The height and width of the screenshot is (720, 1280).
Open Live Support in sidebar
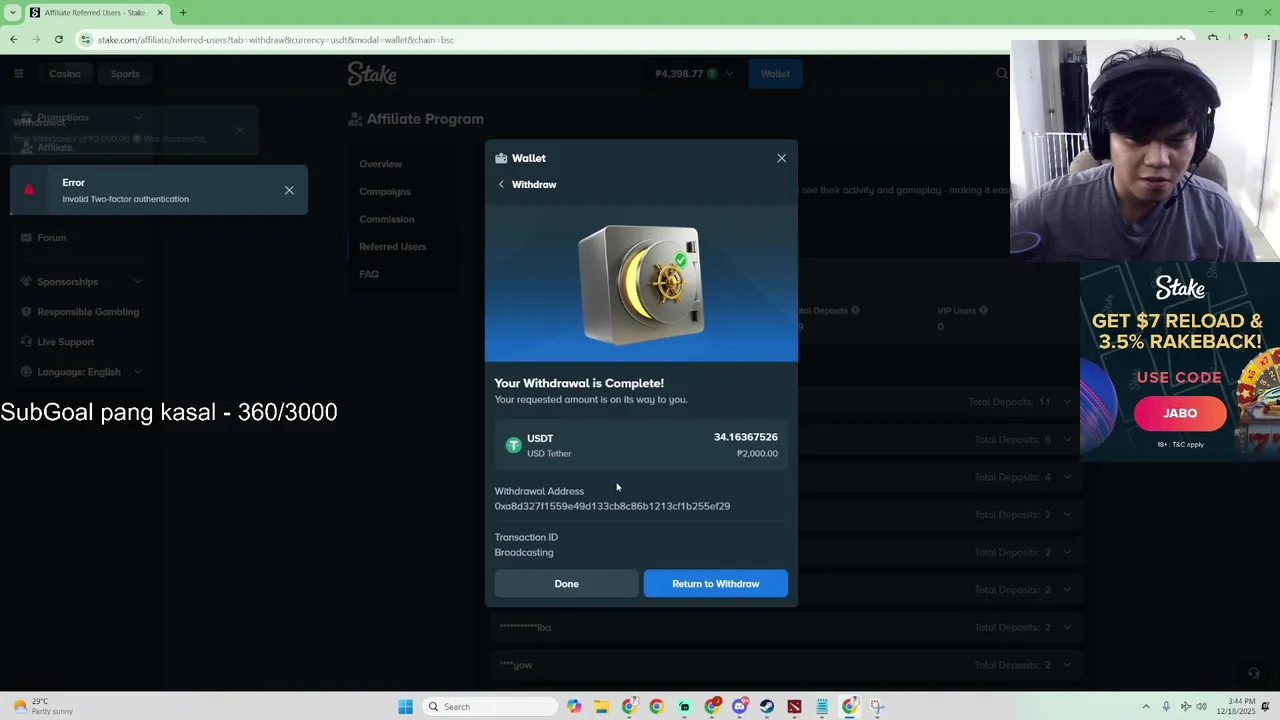coord(65,342)
